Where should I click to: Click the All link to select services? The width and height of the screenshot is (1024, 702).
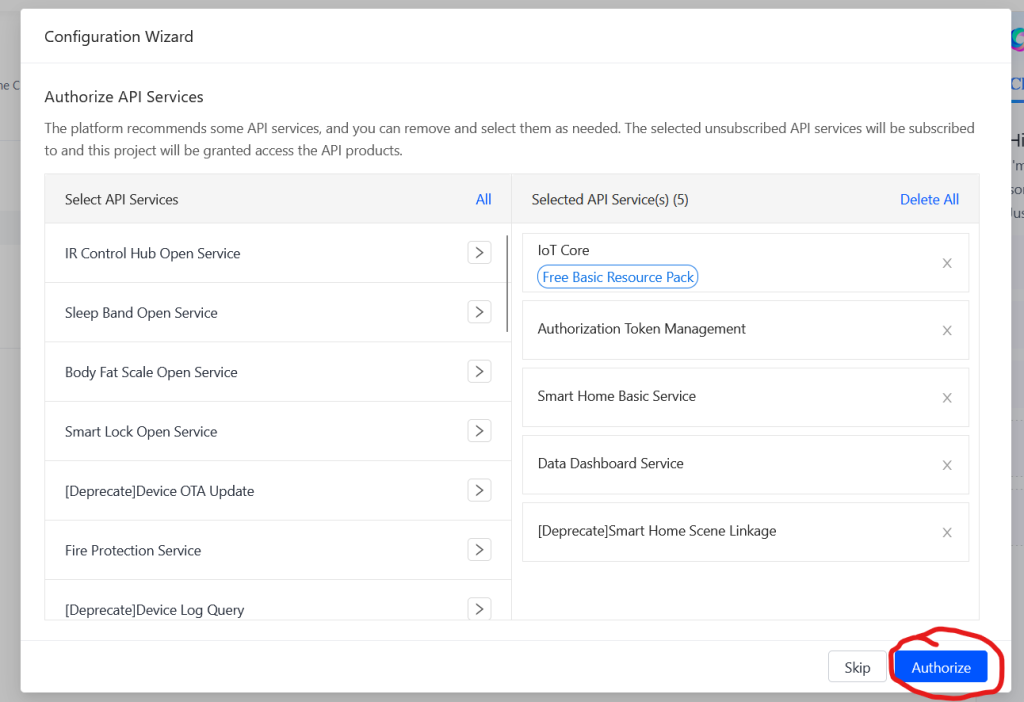pyautogui.click(x=483, y=199)
